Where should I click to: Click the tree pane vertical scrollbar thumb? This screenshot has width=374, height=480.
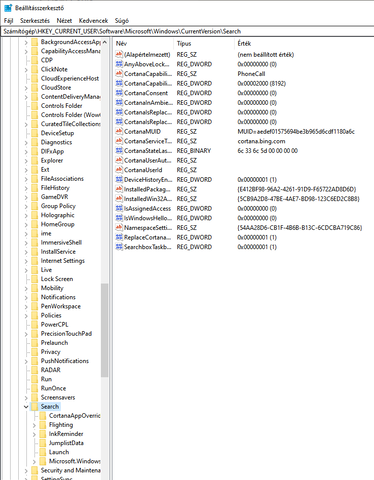(105, 330)
